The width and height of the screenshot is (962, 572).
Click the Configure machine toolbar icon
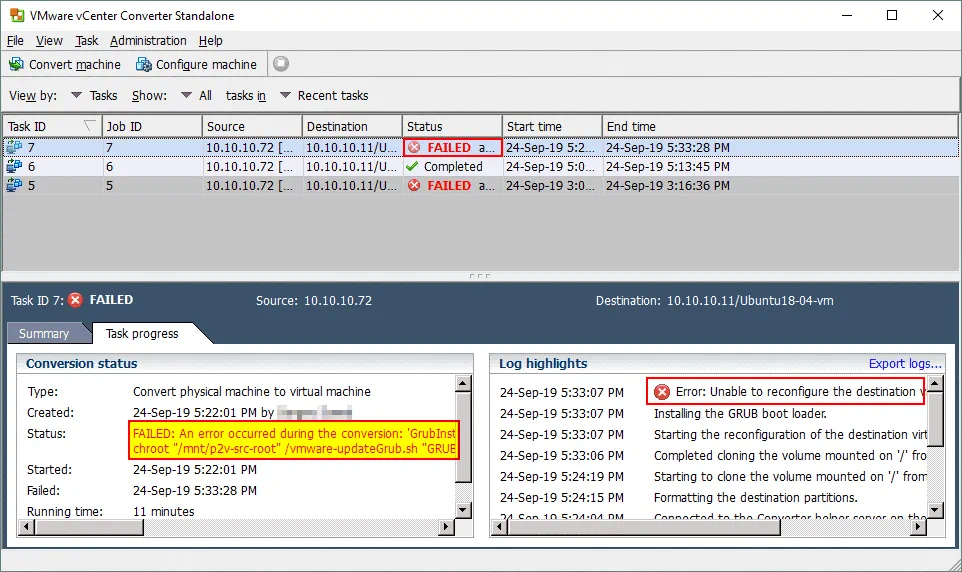pos(143,64)
